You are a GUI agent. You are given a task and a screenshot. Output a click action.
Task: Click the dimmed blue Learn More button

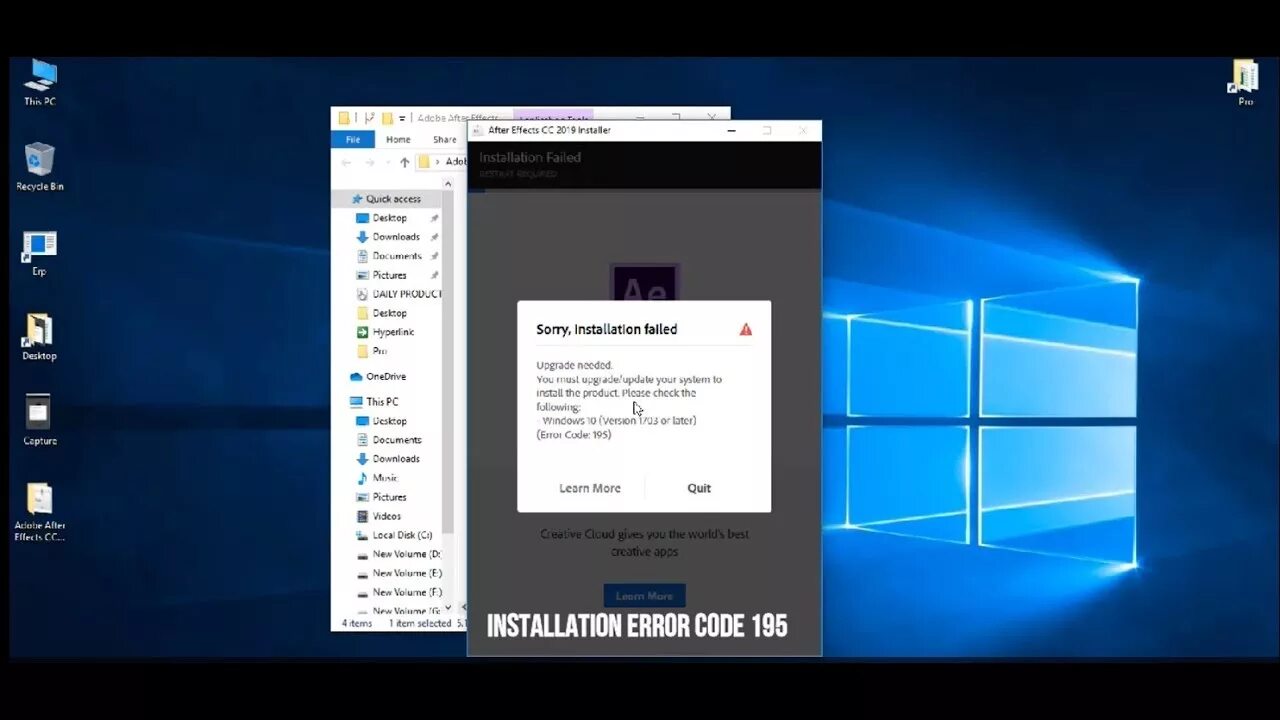click(644, 596)
